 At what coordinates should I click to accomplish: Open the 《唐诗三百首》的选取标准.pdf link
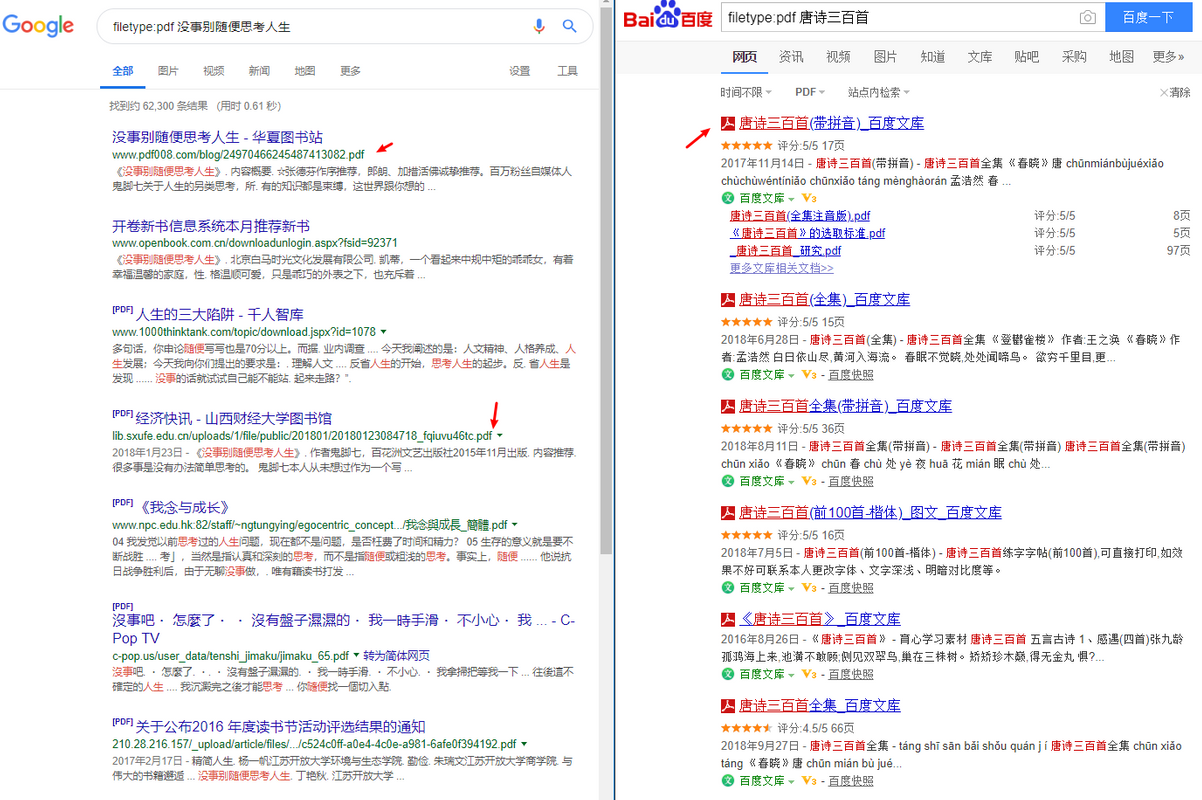808,233
